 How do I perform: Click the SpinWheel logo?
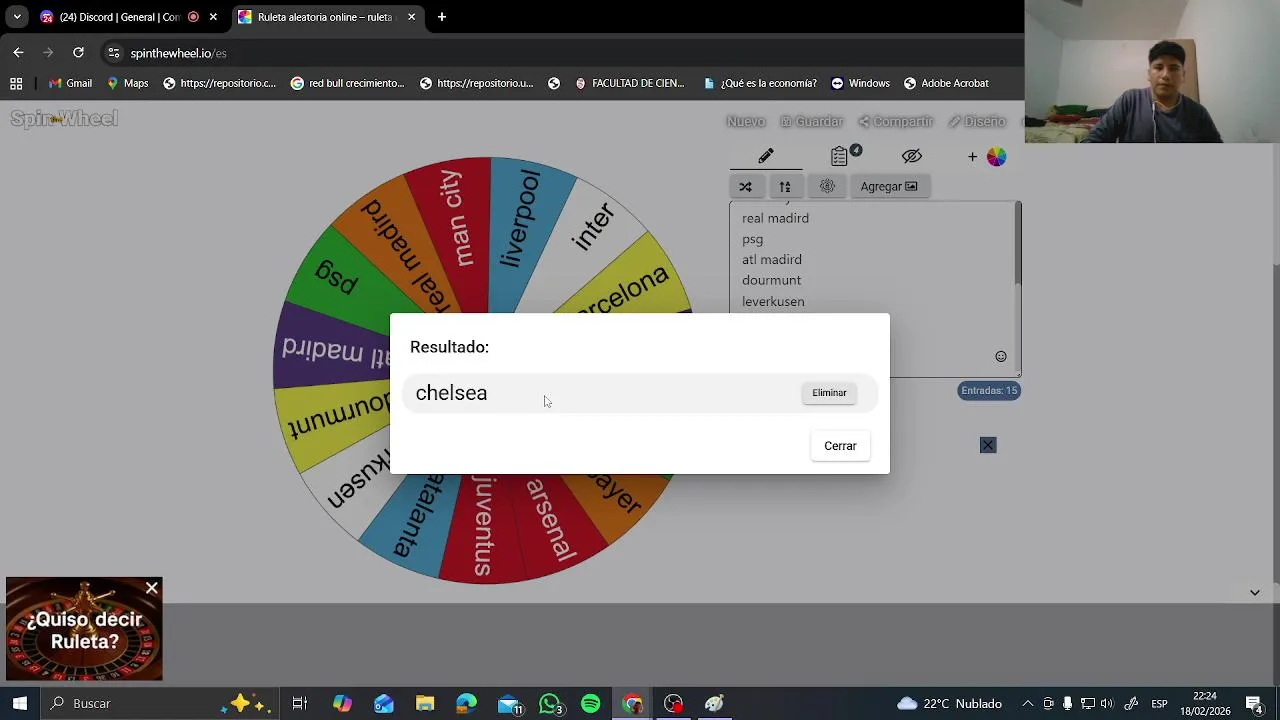coord(64,119)
